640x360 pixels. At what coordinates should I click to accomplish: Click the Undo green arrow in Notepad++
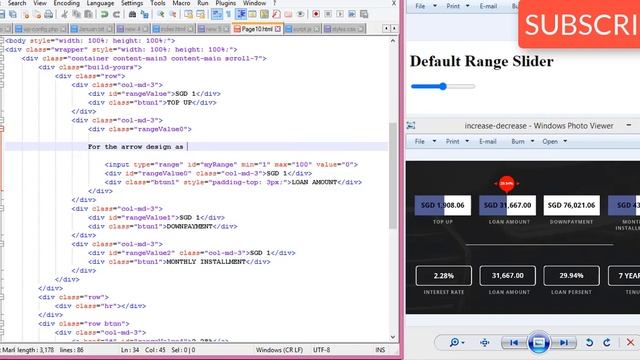pos(104,14)
